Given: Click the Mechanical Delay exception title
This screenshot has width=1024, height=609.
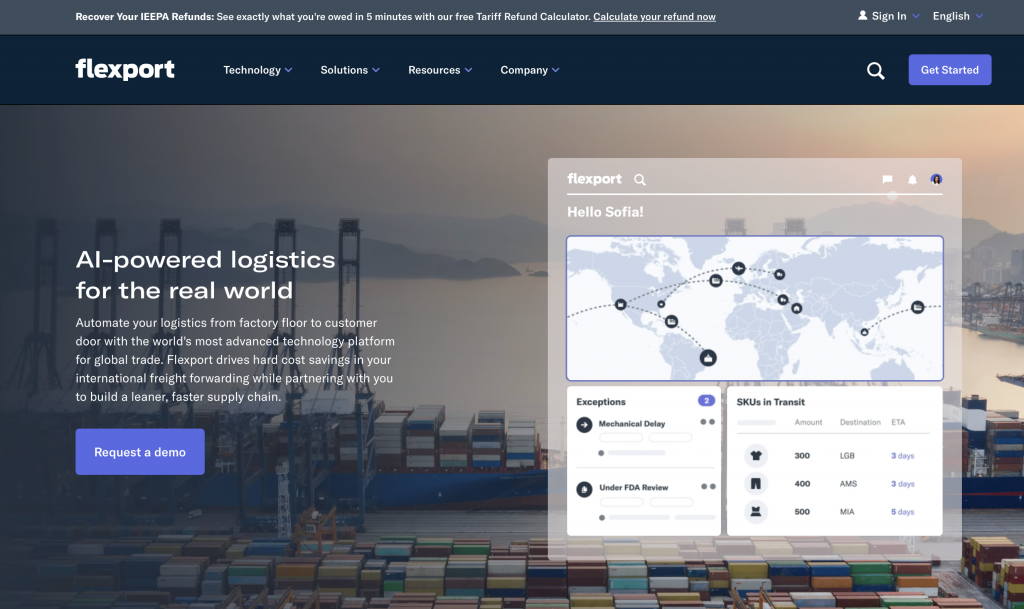Looking at the screenshot, I should click(x=632, y=424).
